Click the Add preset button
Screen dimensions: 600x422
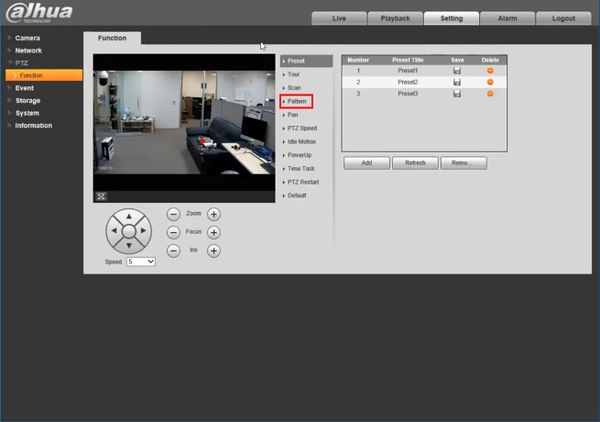pyautogui.click(x=367, y=163)
